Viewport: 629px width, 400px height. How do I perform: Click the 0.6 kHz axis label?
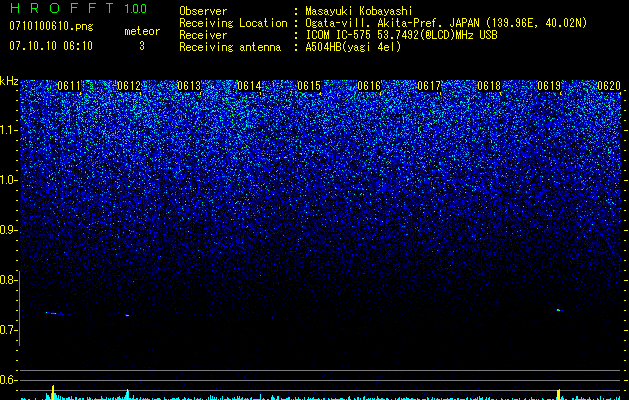pos(8,380)
